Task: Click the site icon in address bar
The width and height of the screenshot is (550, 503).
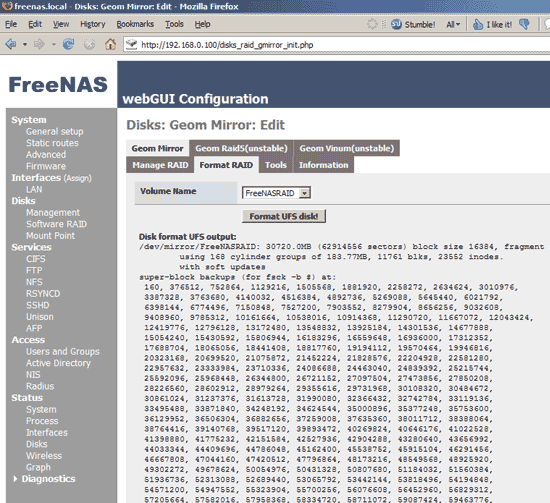Action: tap(132, 45)
